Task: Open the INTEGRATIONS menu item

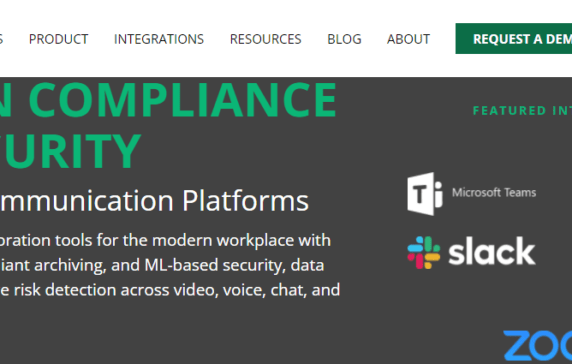Action: pyautogui.click(x=159, y=39)
